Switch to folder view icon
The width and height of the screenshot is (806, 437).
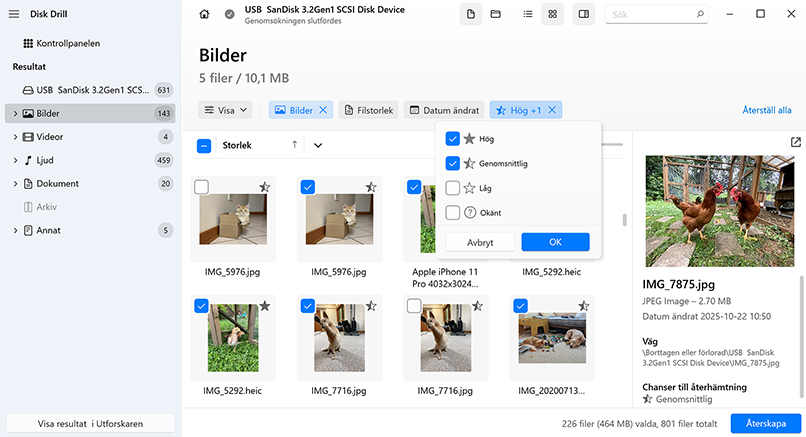tap(496, 15)
